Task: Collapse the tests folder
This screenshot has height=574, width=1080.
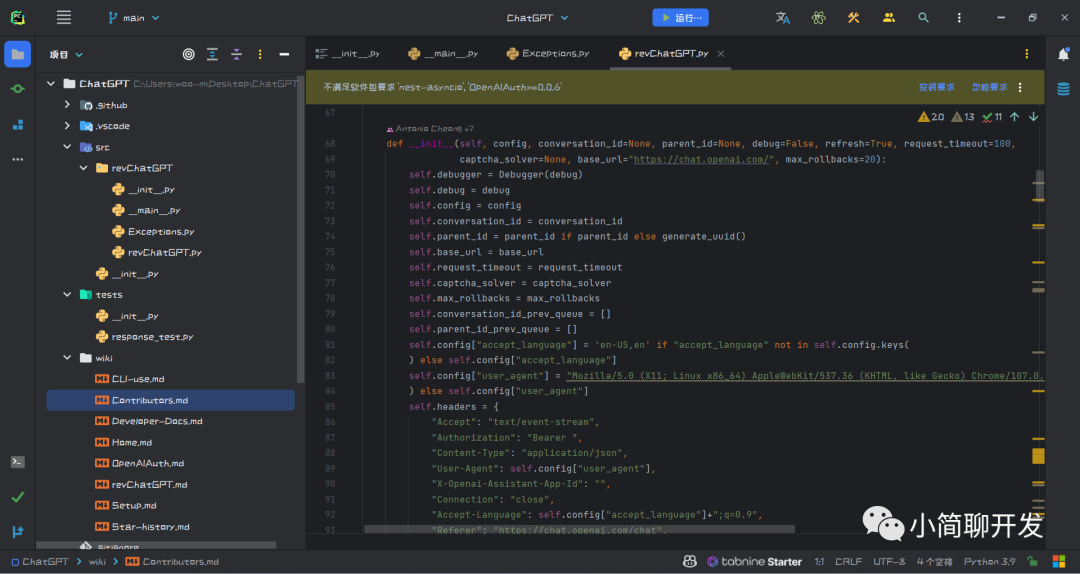Action: pyautogui.click(x=67, y=294)
